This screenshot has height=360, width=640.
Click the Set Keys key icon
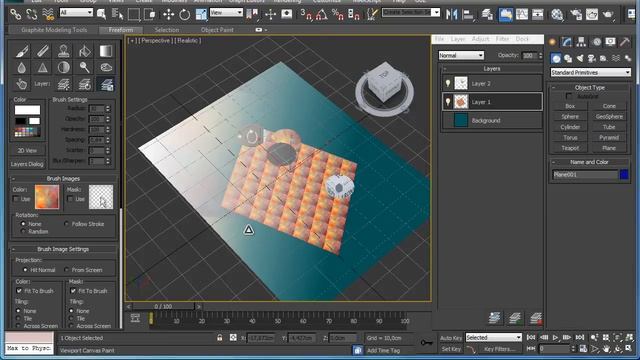(x=427, y=342)
